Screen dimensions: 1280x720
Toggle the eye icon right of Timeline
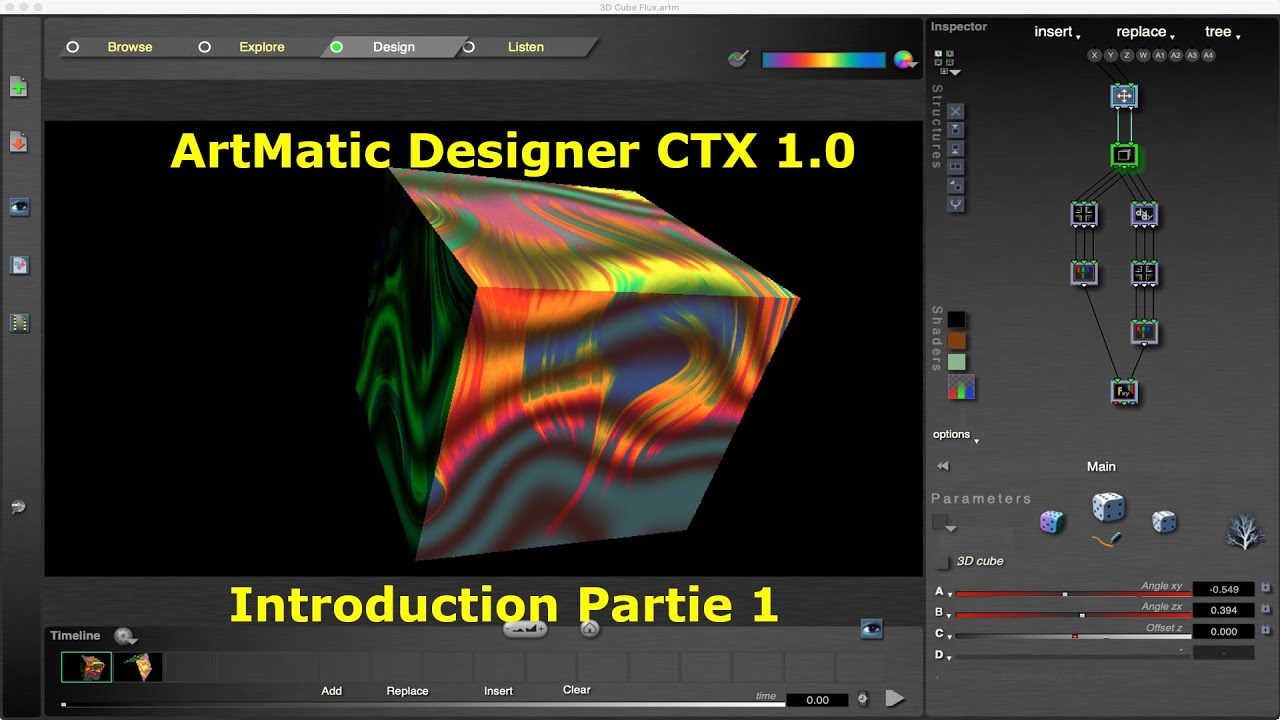pos(872,628)
